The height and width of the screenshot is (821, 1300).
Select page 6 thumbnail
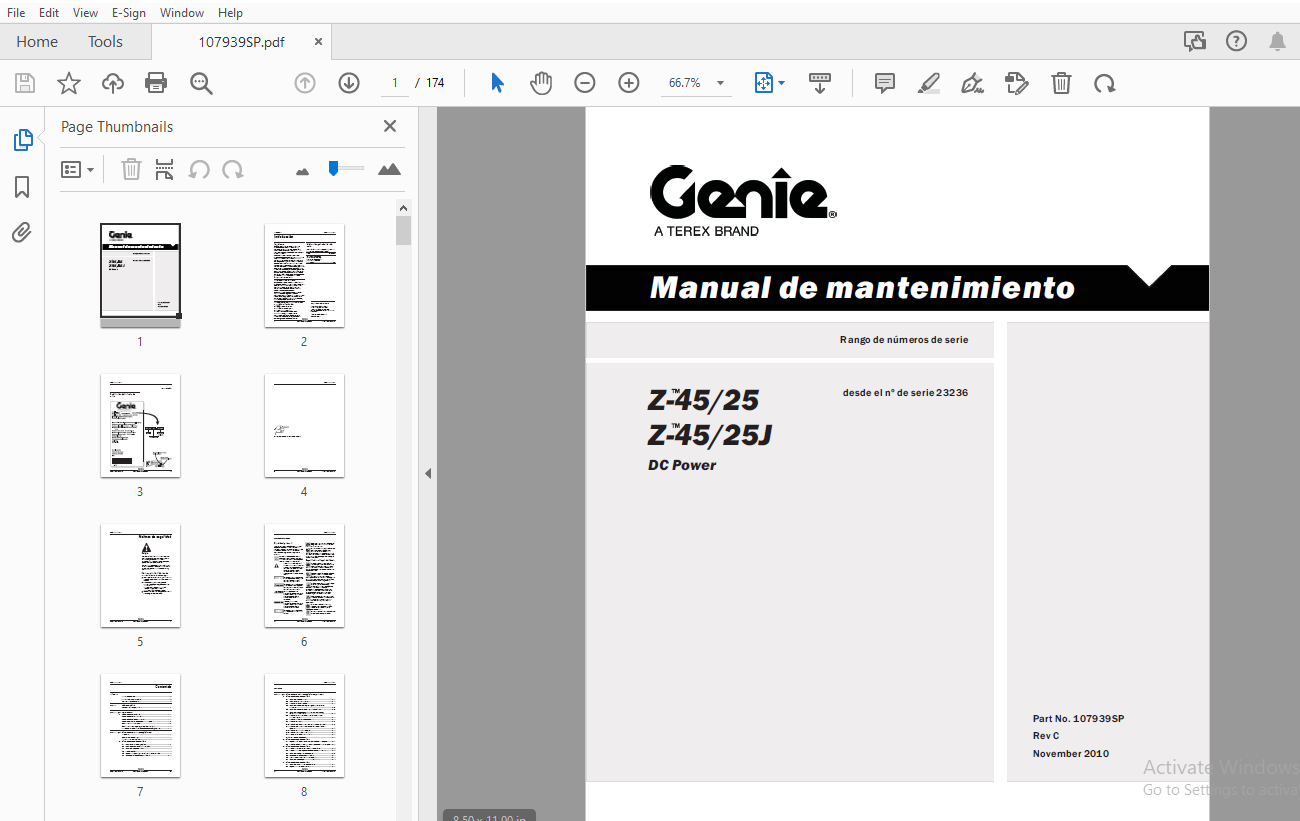(304, 575)
